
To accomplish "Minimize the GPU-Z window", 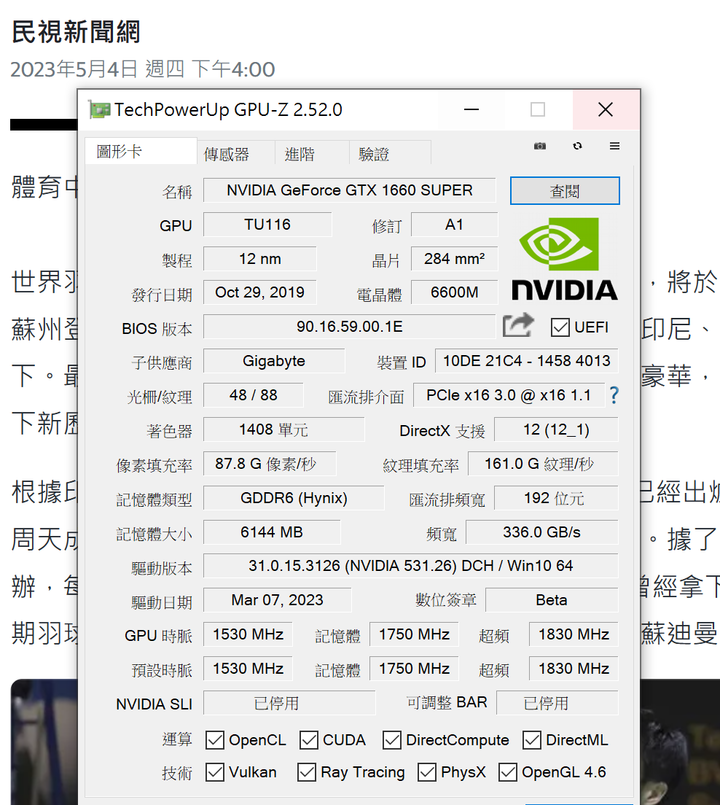I will (471, 109).
